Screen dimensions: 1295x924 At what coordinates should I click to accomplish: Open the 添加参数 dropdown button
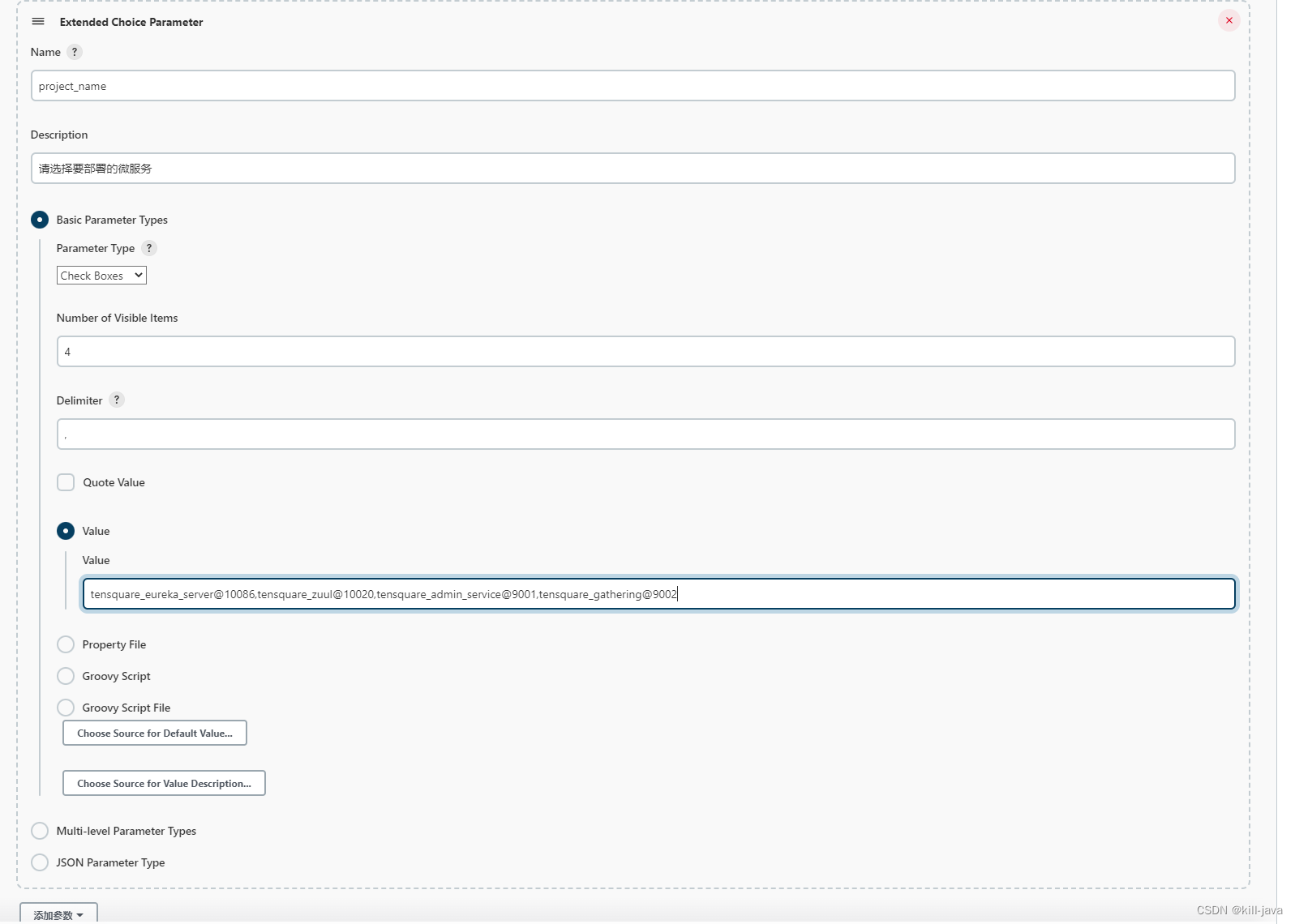click(x=58, y=914)
